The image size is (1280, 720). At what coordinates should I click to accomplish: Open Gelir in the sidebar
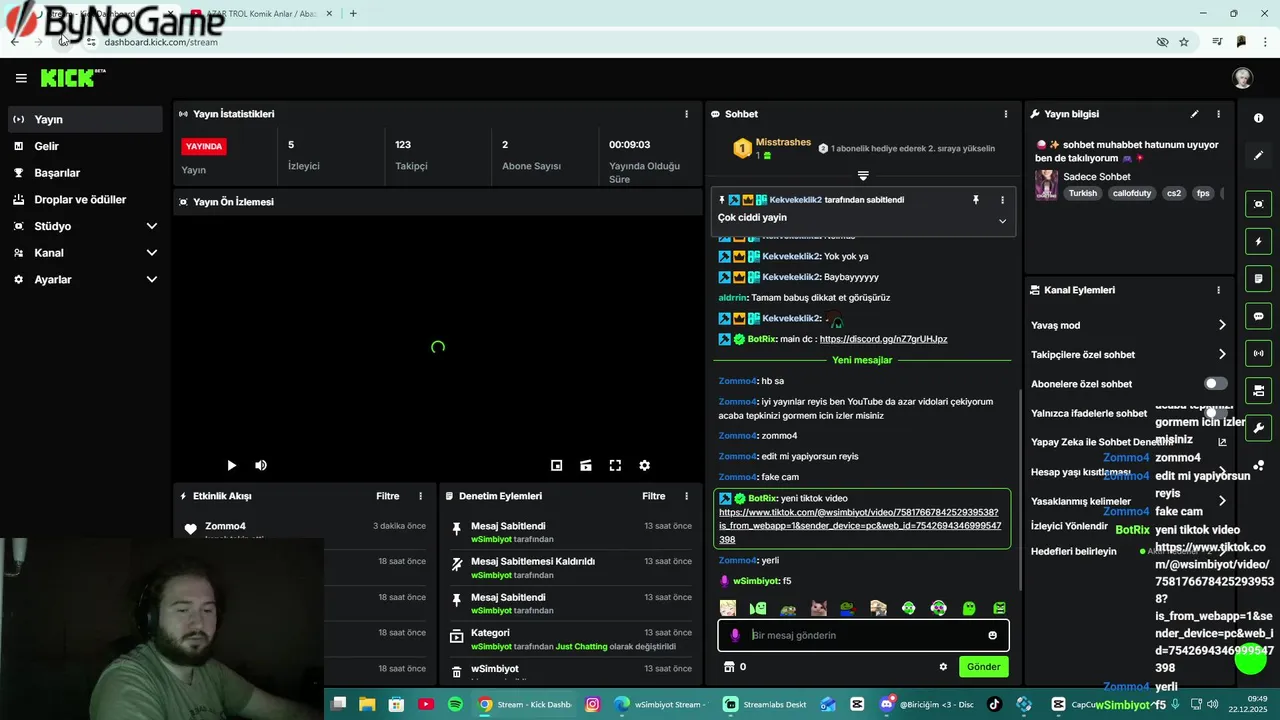coord(85,146)
